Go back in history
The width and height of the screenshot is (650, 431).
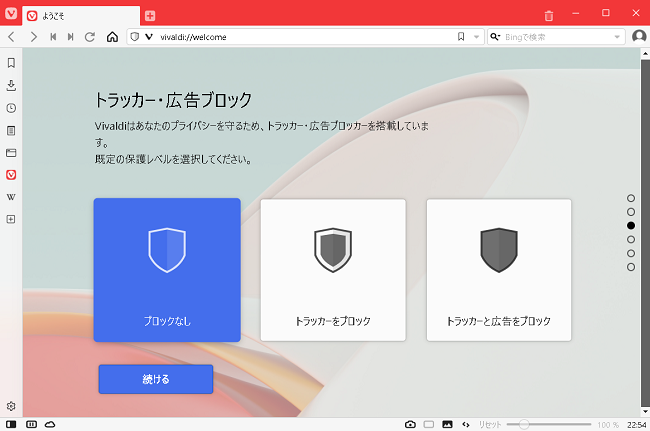(12, 37)
